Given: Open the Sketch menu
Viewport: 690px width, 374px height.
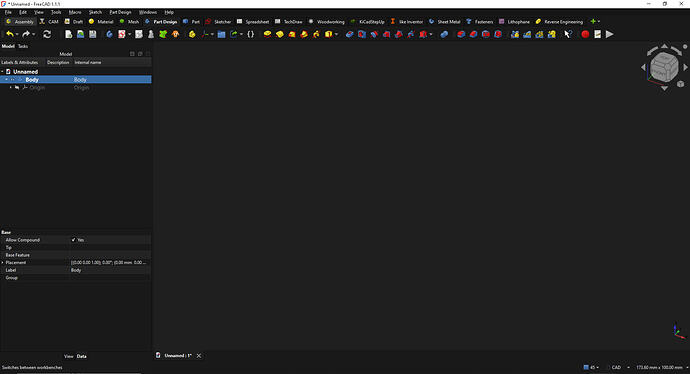Looking at the screenshot, I should pos(95,12).
